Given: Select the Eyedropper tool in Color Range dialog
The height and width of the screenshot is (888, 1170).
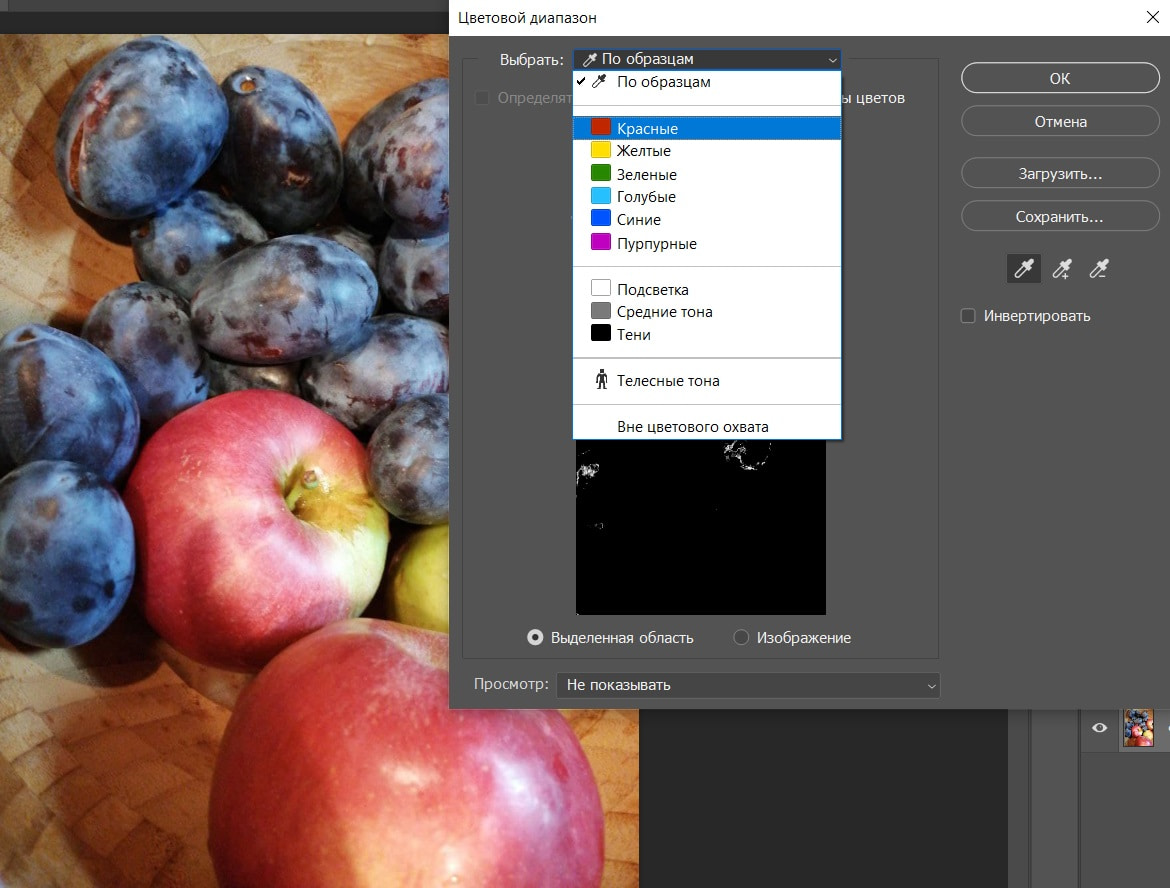Looking at the screenshot, I should coord(1024,269).
